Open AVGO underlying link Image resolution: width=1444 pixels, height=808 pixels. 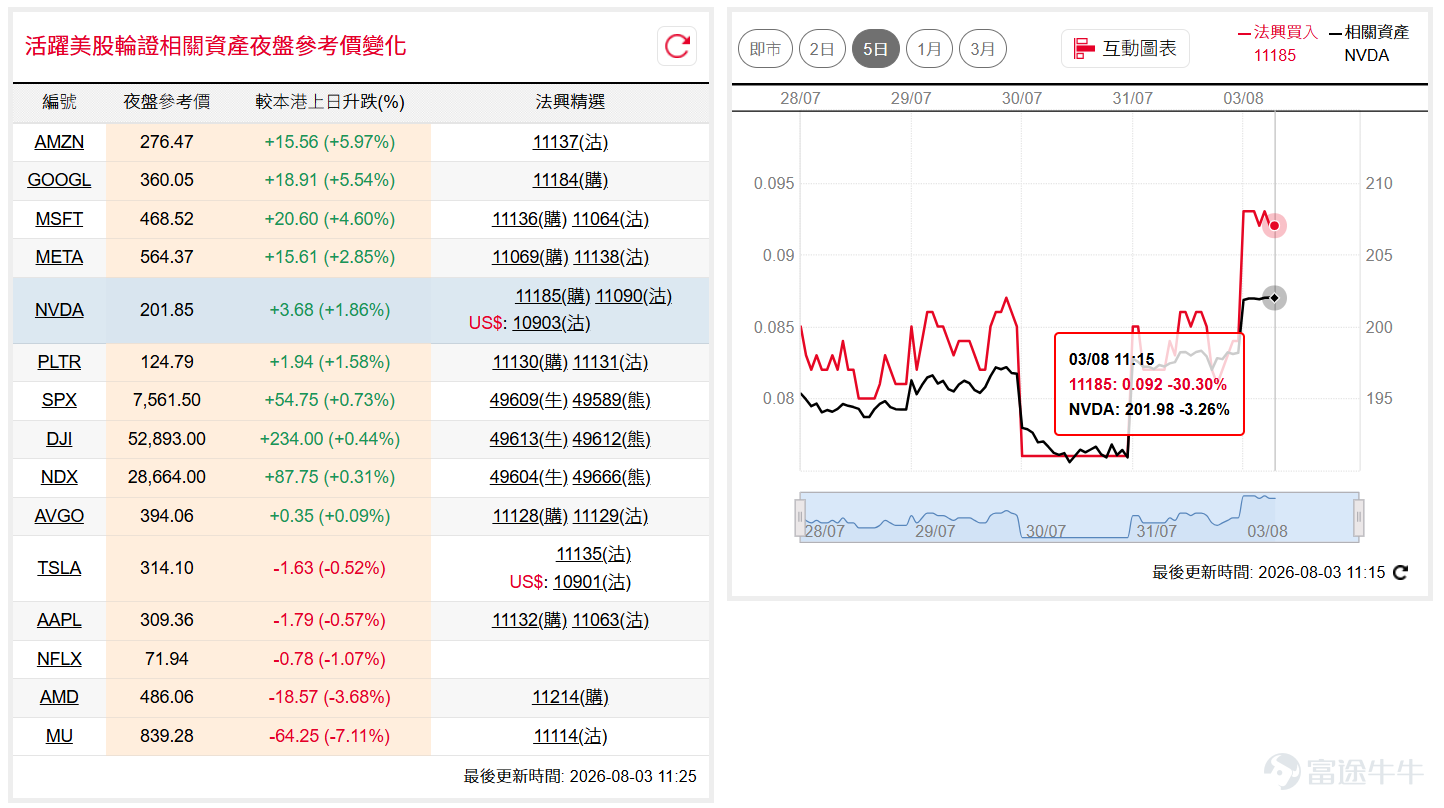point(59,516)
